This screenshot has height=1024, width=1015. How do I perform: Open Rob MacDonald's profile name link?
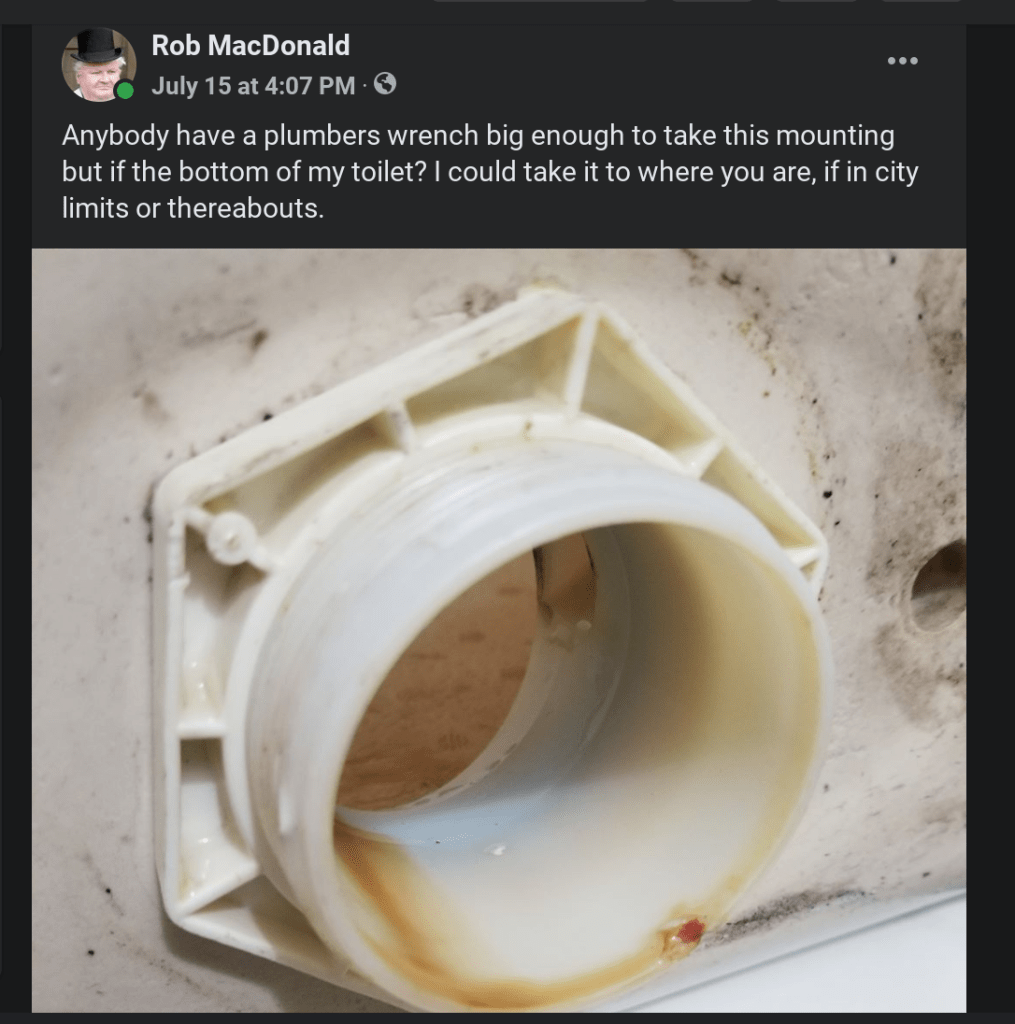pos(250,45)
